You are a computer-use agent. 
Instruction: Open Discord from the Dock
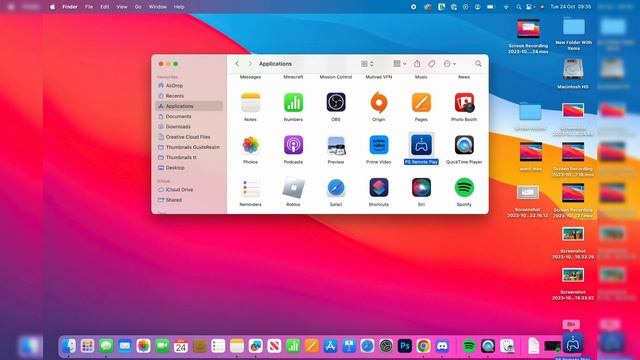[x=442, y=346]
